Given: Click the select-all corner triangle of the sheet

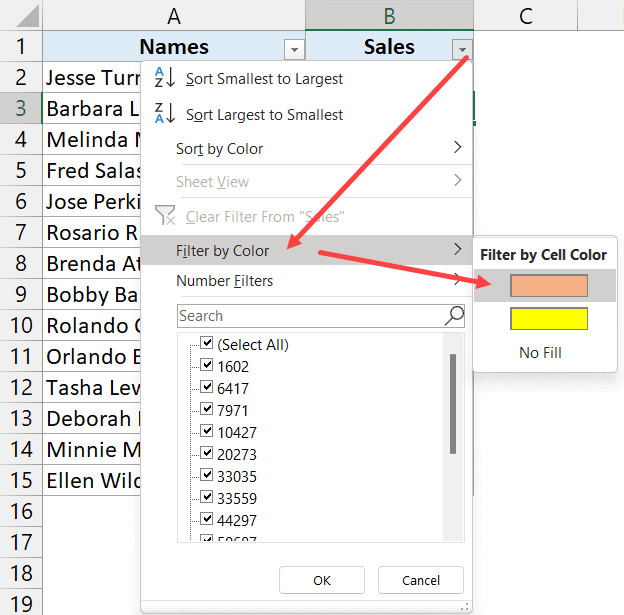Looking at the screenshot, I should 21,15.
